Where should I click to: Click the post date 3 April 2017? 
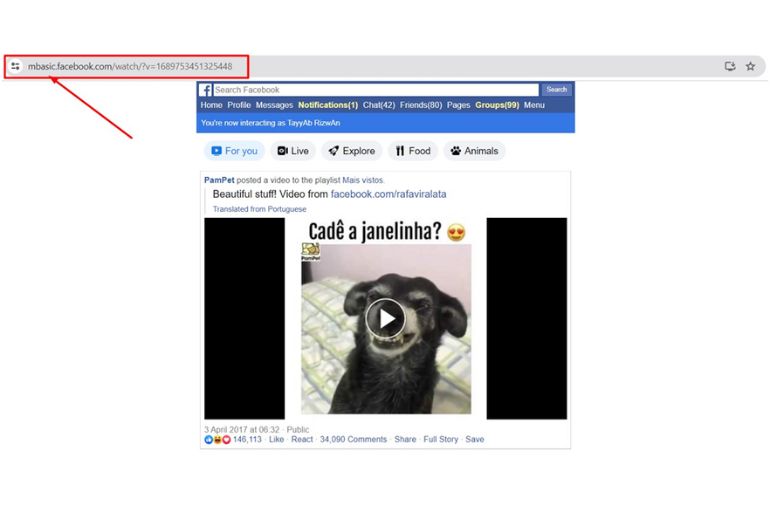click(x=242, y=430)
